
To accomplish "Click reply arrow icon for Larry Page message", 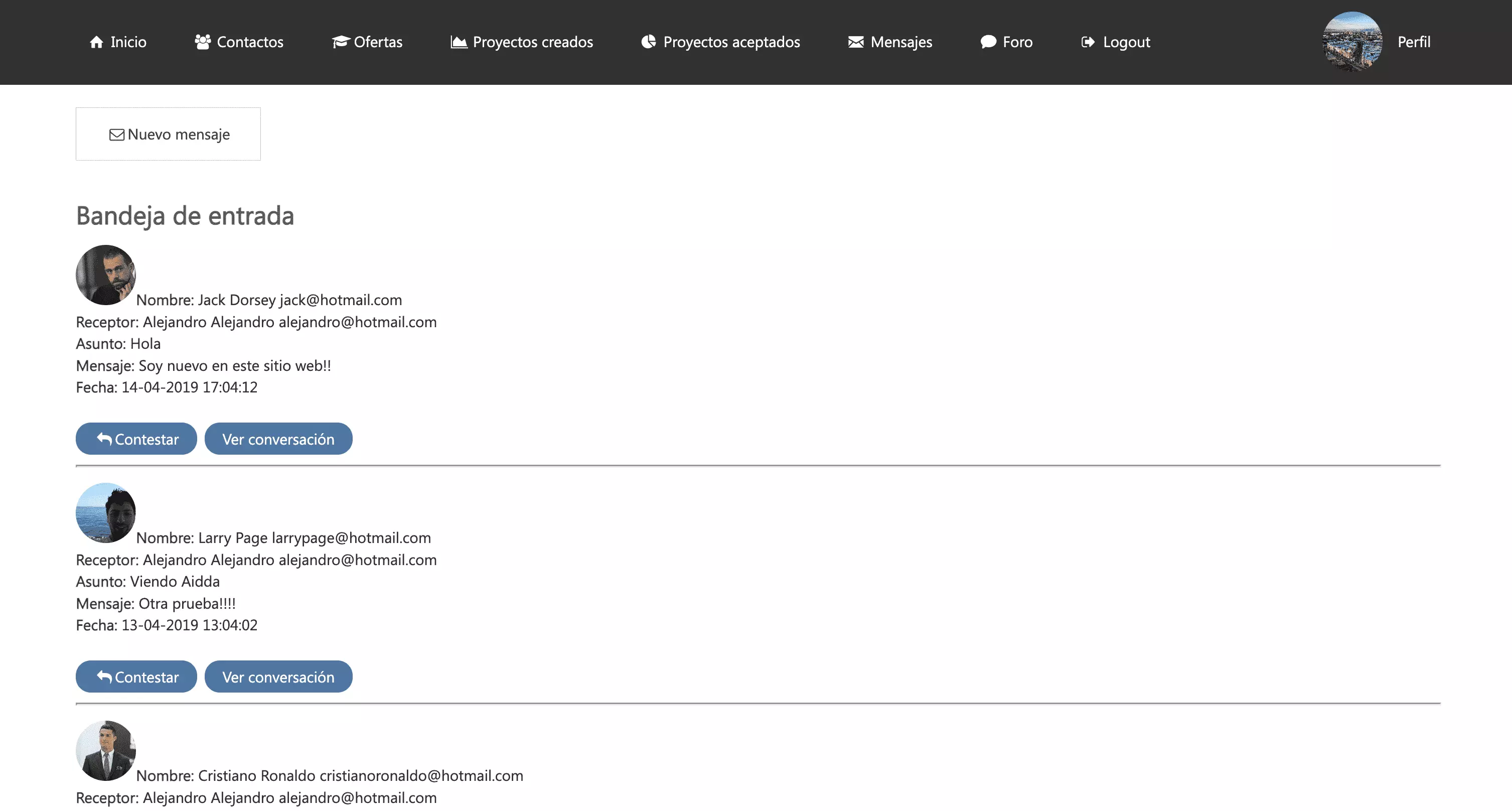I will (x=104, y=677).
